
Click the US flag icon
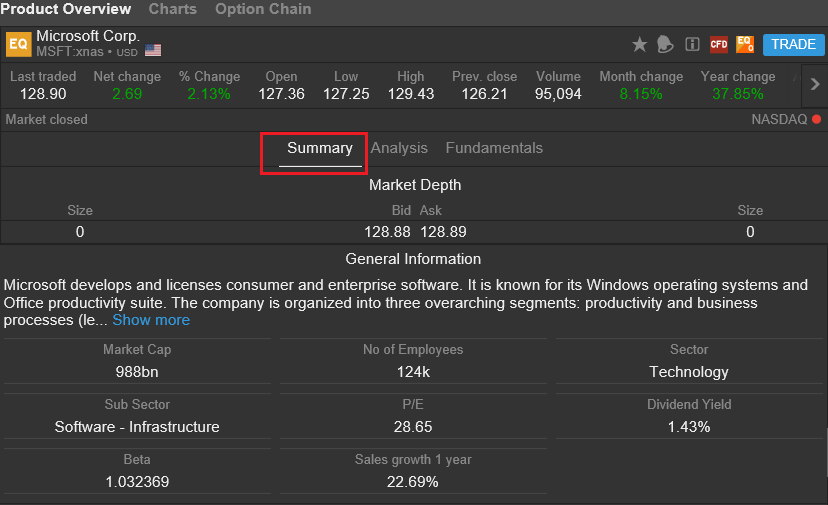(x=153, y=50)
